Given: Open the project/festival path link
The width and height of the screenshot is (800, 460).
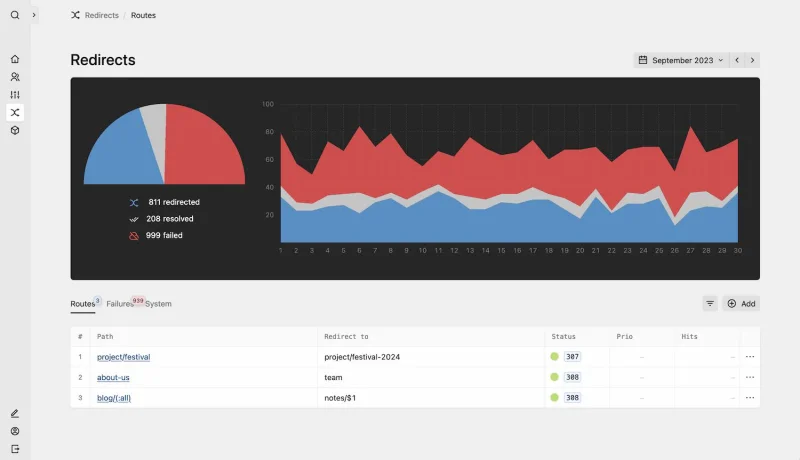Looking at the screenshot, I should pos(123,357).
